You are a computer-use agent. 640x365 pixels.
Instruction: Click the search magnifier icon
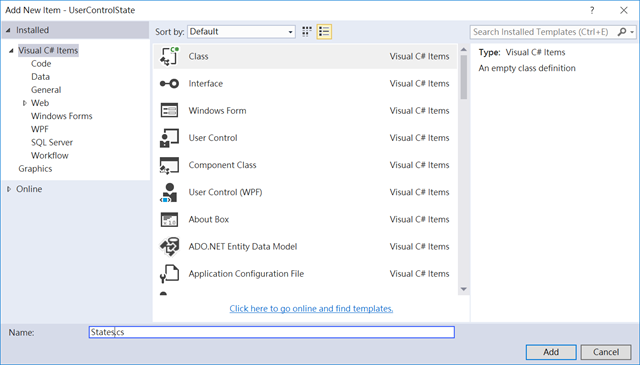point(622,32)
